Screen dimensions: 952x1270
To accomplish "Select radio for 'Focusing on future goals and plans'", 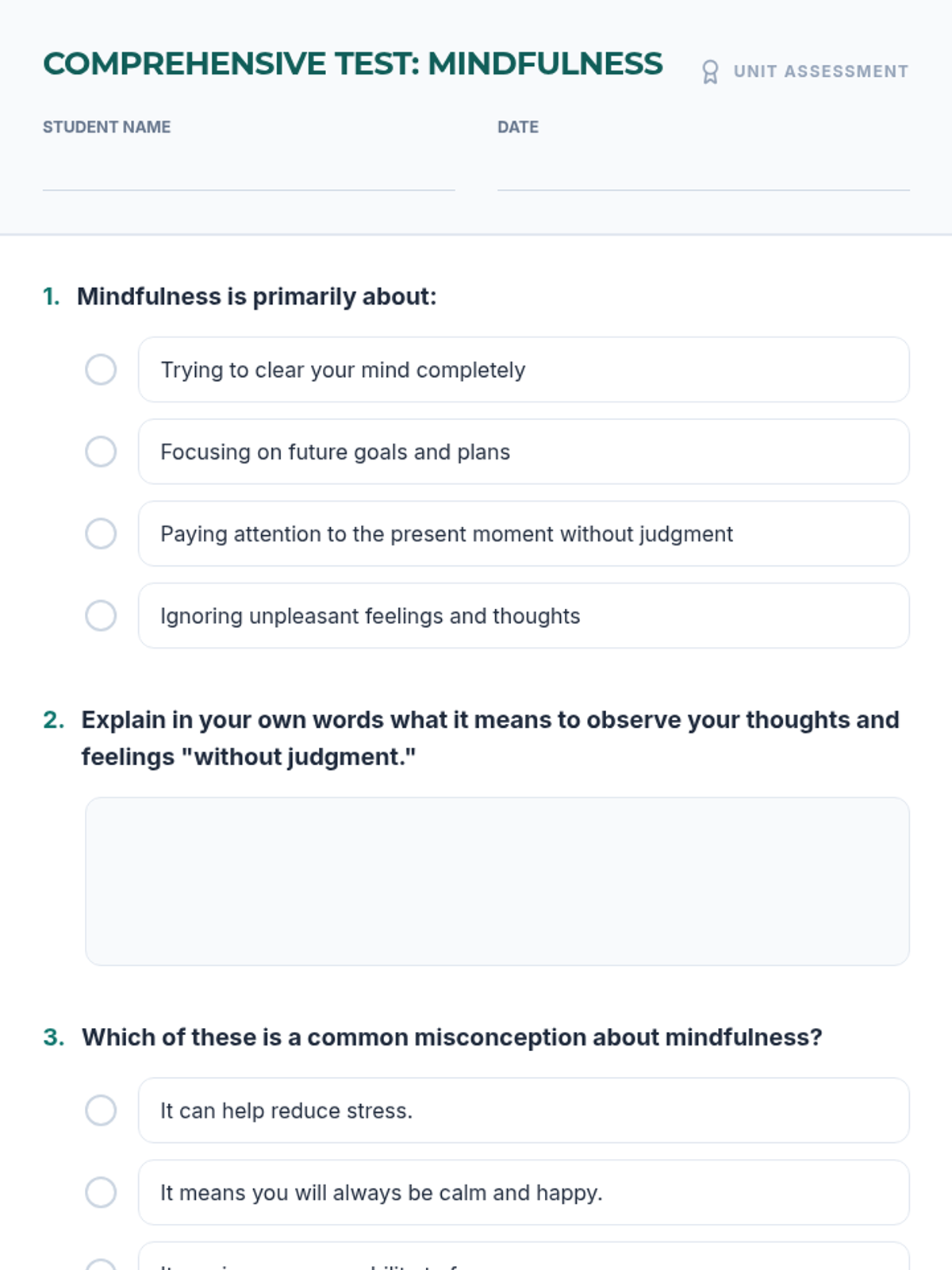I will 101,452.
